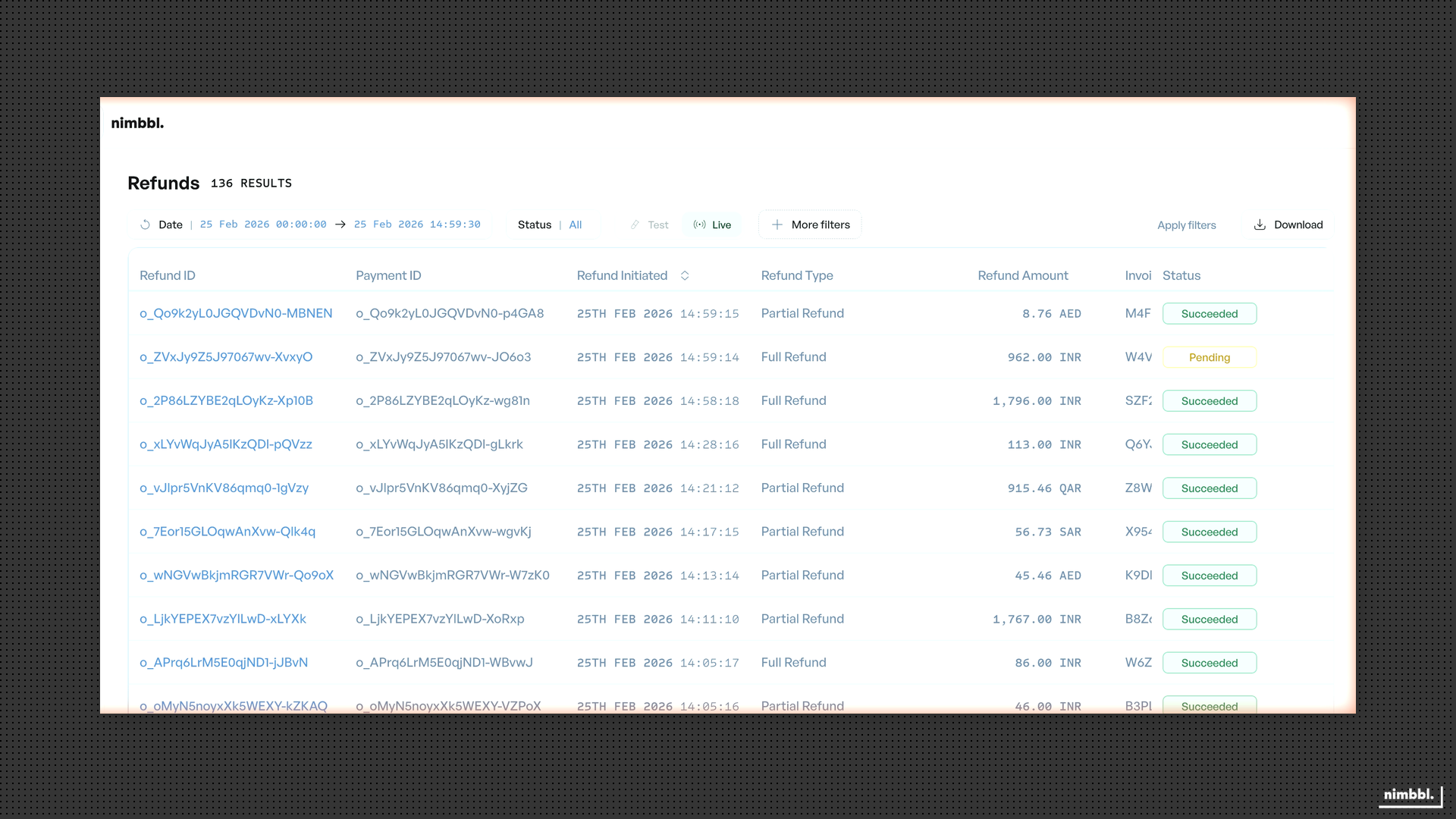Select the pencil icon next to Test
This screenshot has height=819, width=1456.
[x=635, y=224]
